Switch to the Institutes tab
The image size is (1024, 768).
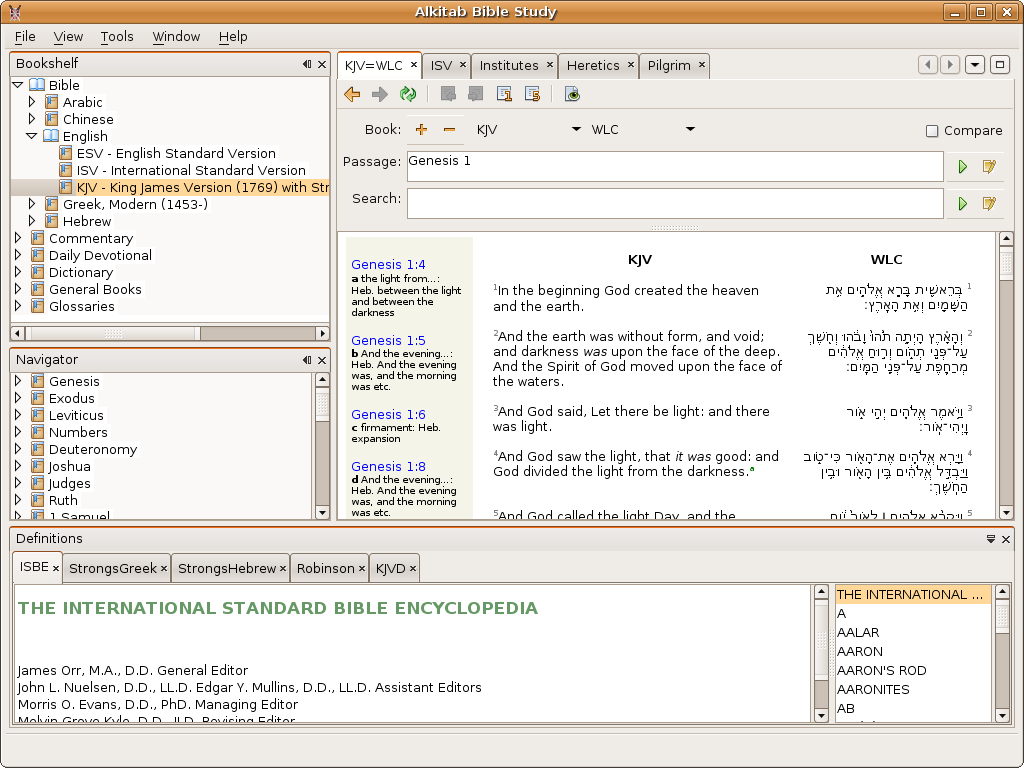(x=508, y=65)
